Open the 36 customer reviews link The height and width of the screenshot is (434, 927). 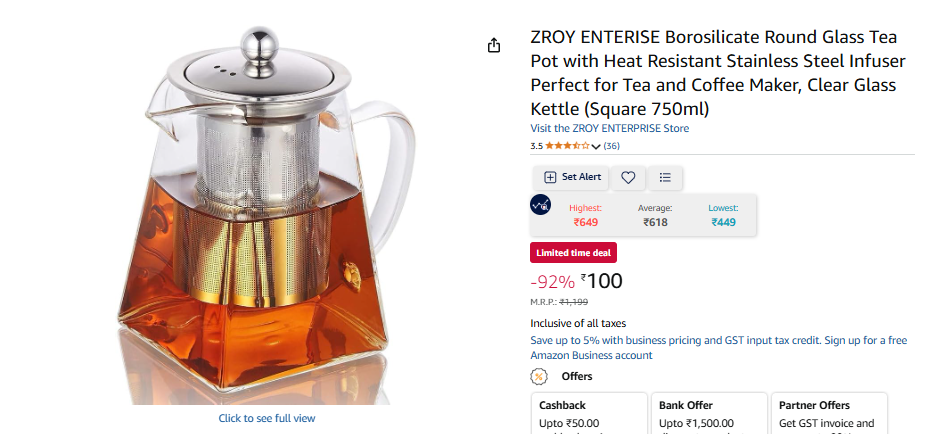611,146
